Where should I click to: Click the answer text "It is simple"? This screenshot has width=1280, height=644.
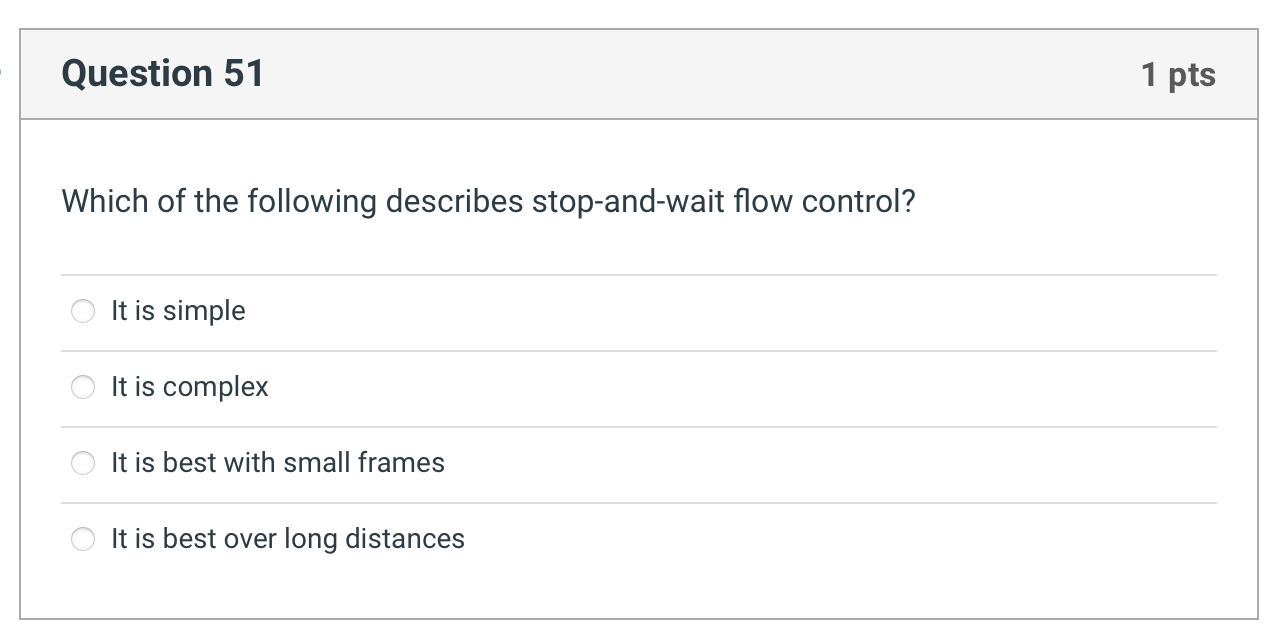(177, 311)
